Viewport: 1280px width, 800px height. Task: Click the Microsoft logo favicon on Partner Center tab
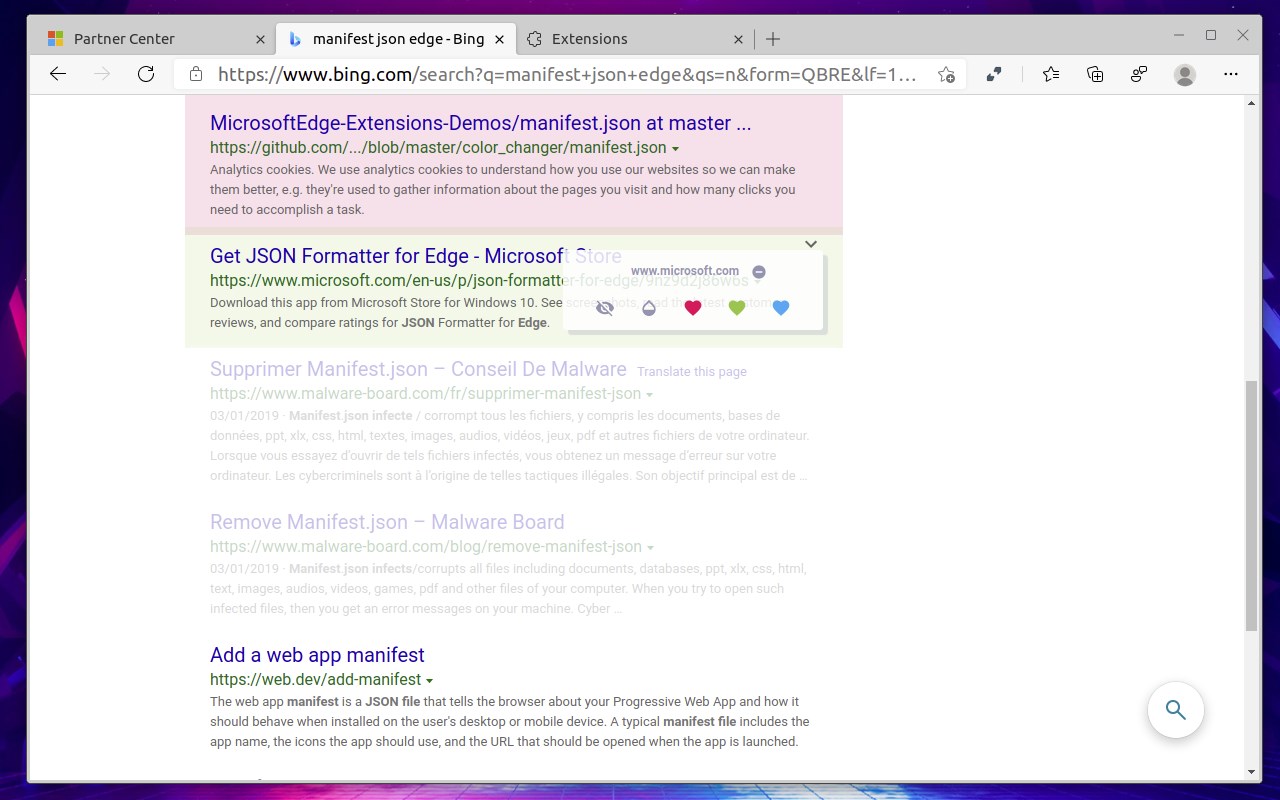click(x=55, y=39)
